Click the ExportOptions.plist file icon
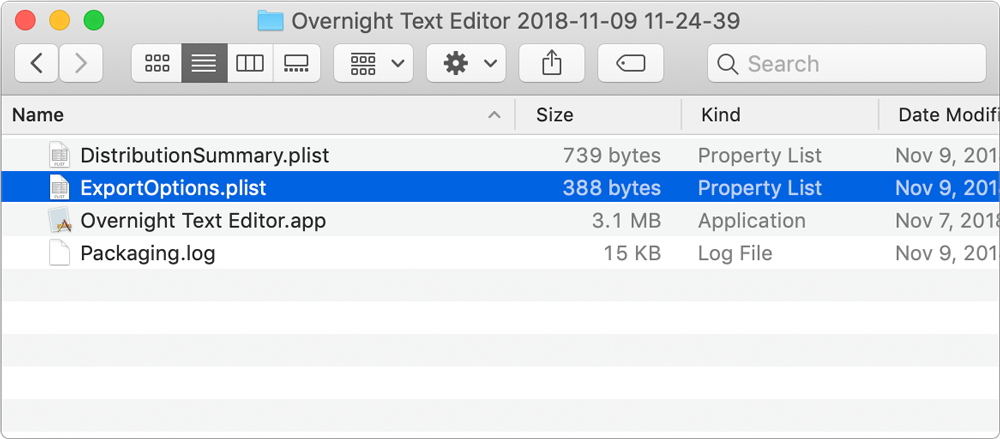The height and width of the screenshot is (439, 1000). tap(59, 188)
